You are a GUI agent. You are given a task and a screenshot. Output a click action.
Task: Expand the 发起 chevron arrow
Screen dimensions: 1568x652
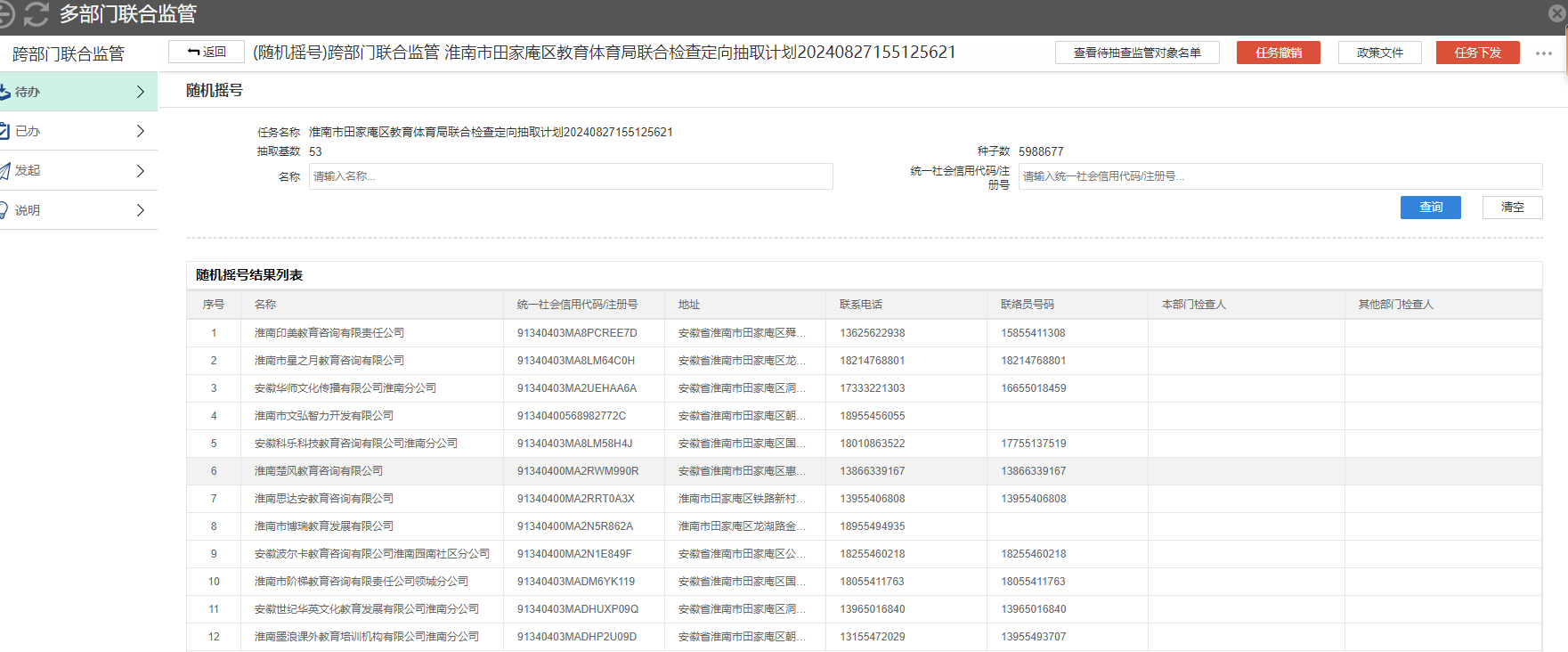click(x=141, y=171)
